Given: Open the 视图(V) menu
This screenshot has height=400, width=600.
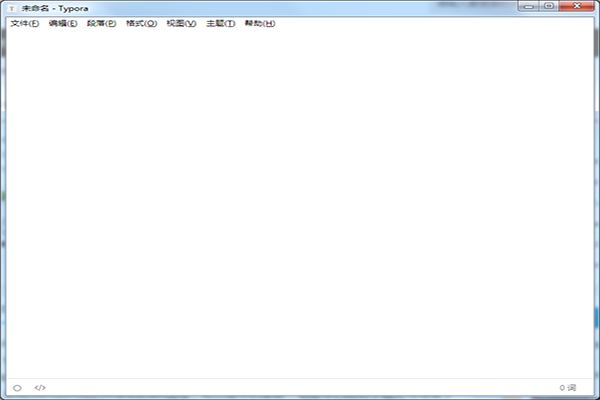Looking at the screenshot, I should (181, 23).
